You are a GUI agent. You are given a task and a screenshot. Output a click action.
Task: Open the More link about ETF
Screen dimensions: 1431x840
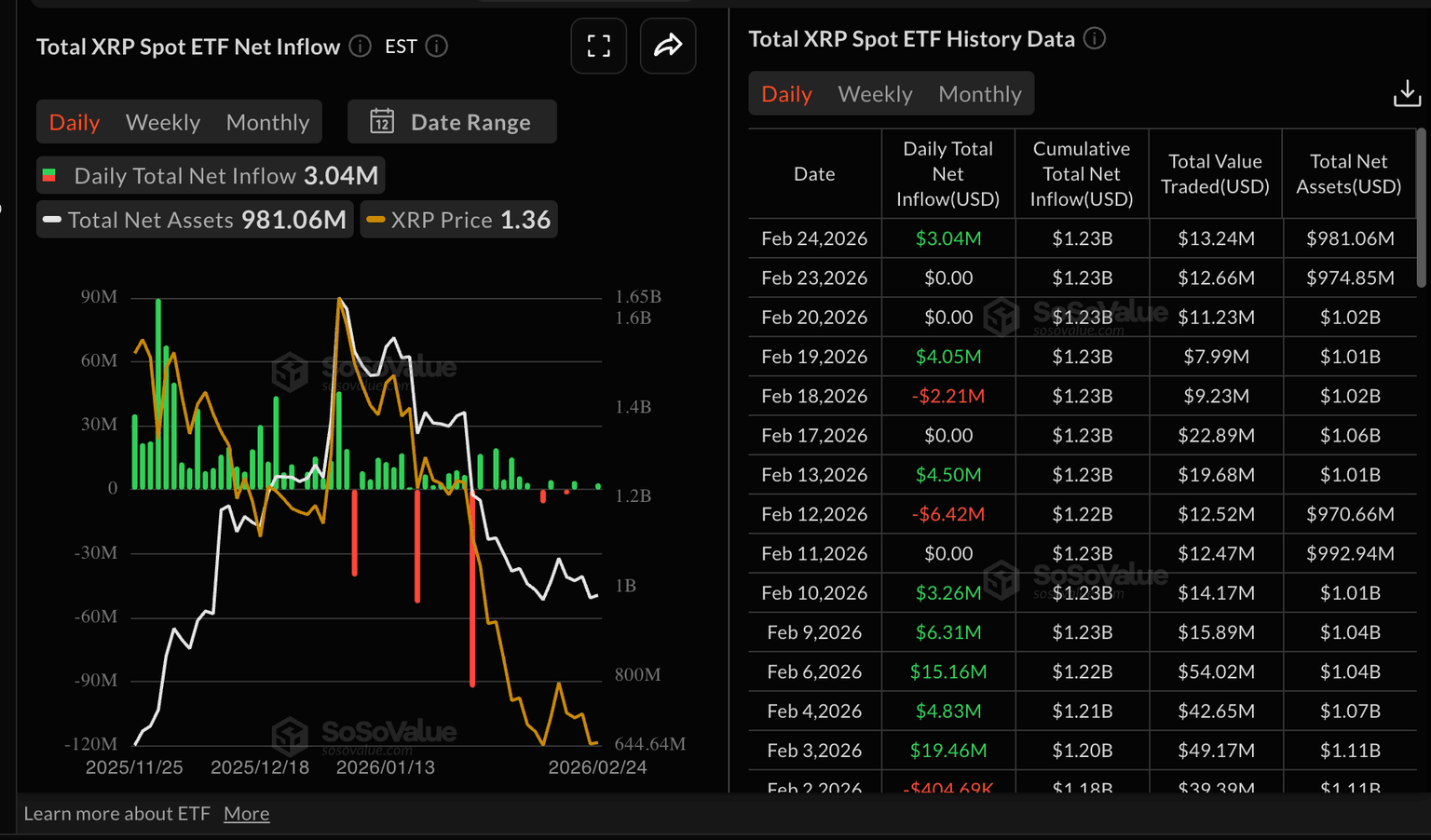pyautogui.click(x=246, y=813)
